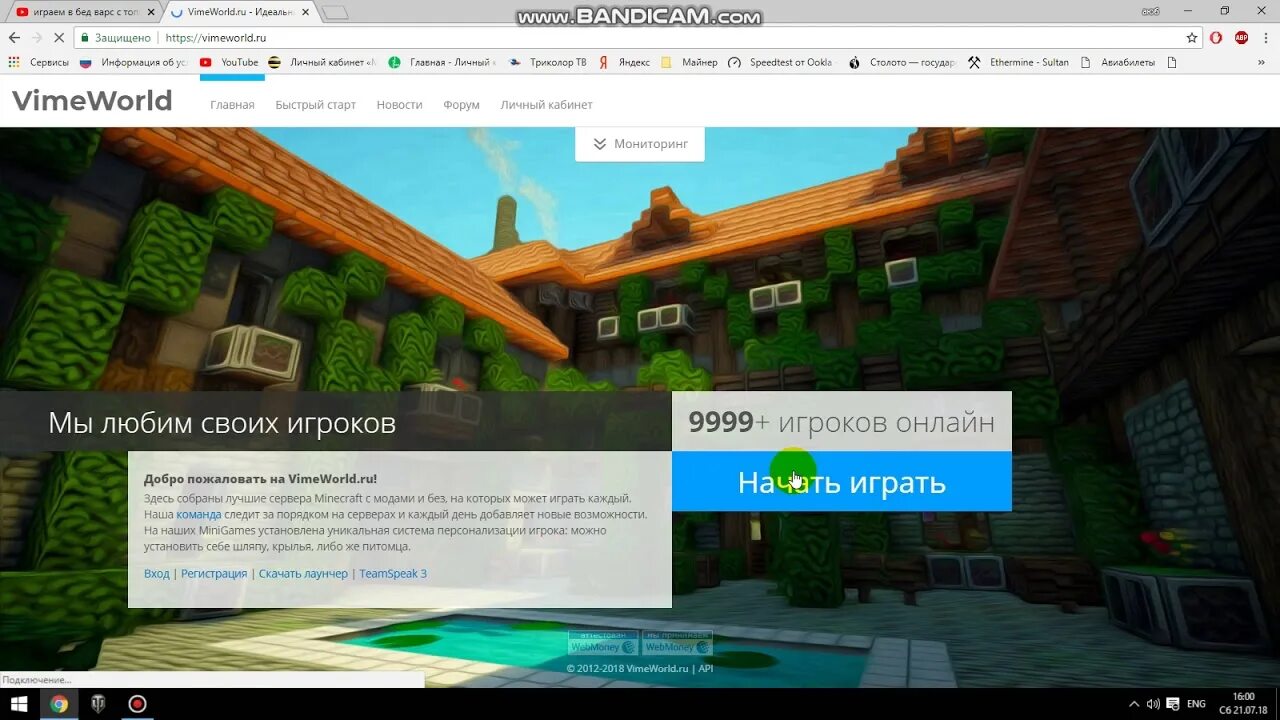Click the аттестован WebMoney badge
Screen dimensions: 1280x720
603,642
